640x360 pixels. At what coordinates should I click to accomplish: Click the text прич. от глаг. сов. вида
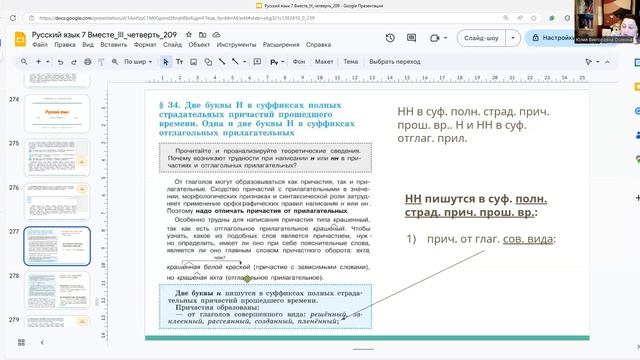(491, 239)
